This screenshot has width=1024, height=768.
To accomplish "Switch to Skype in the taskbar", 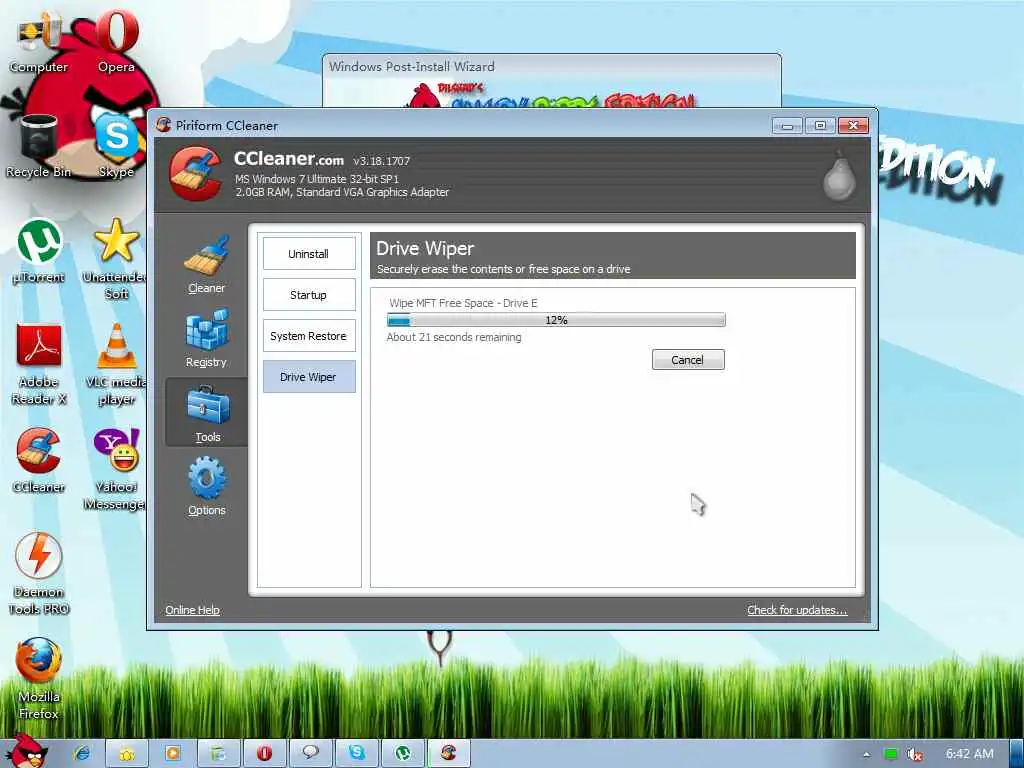I will [357, 753].
